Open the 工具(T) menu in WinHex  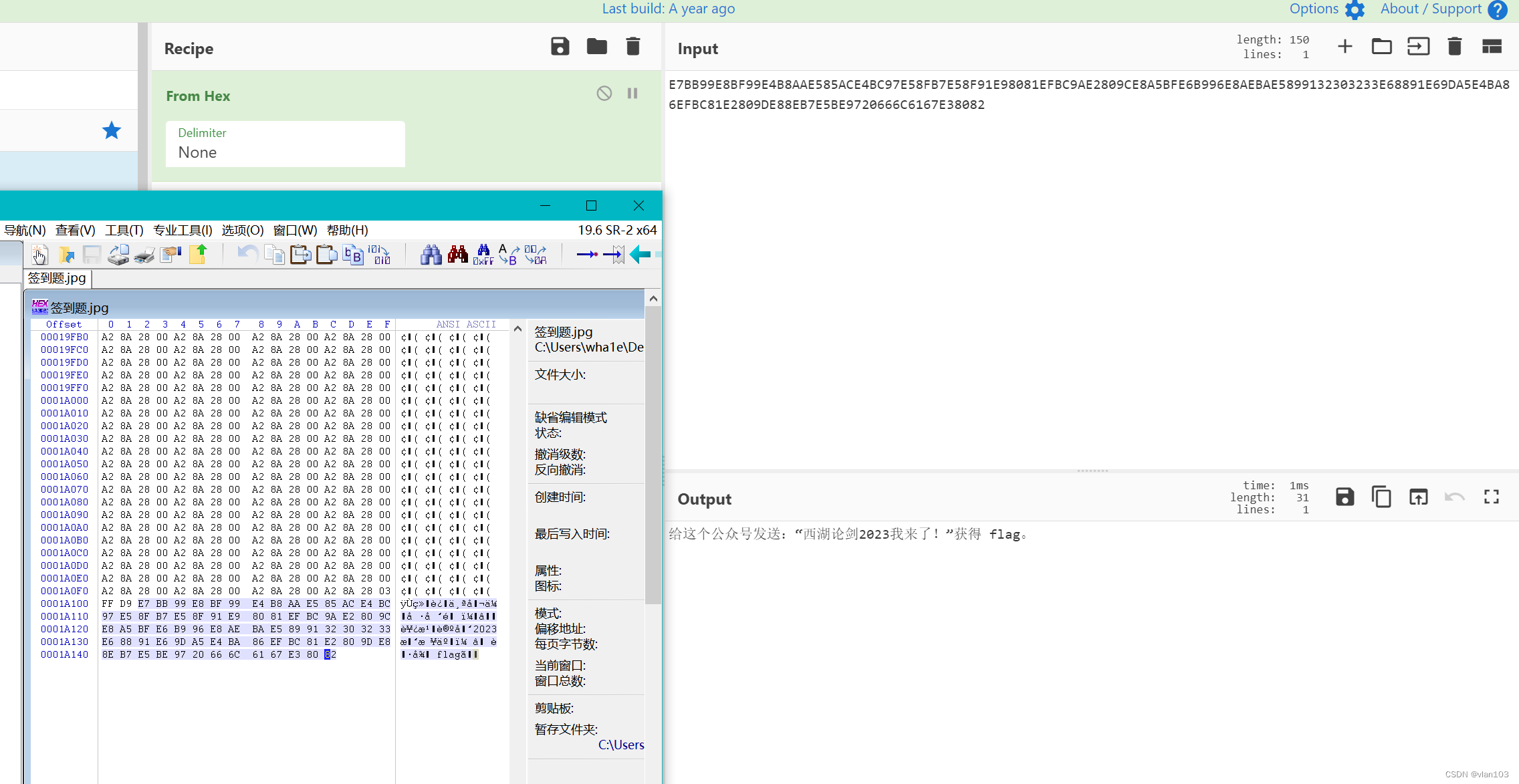[124, 231]
